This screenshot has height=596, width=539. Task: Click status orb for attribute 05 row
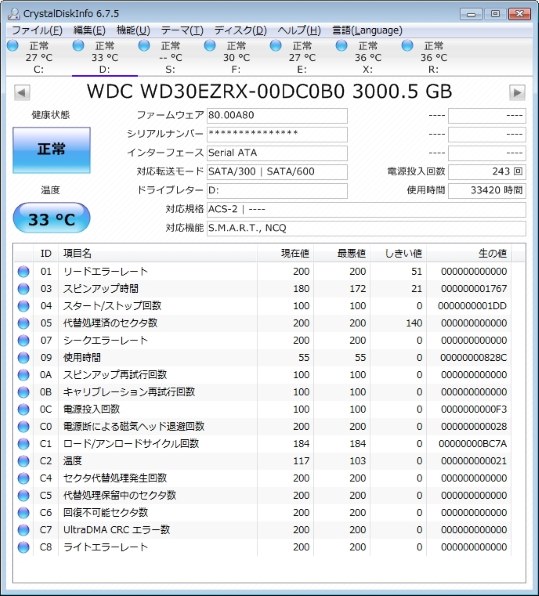click(23, 323)
